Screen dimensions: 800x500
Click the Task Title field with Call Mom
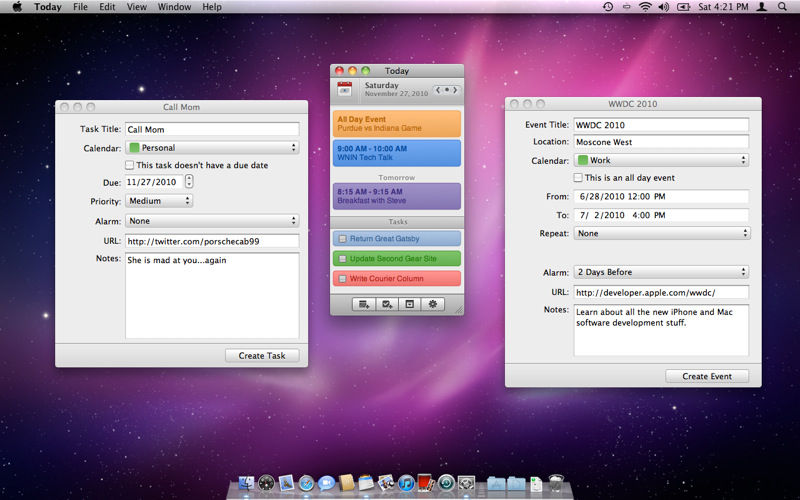(212, 129)
